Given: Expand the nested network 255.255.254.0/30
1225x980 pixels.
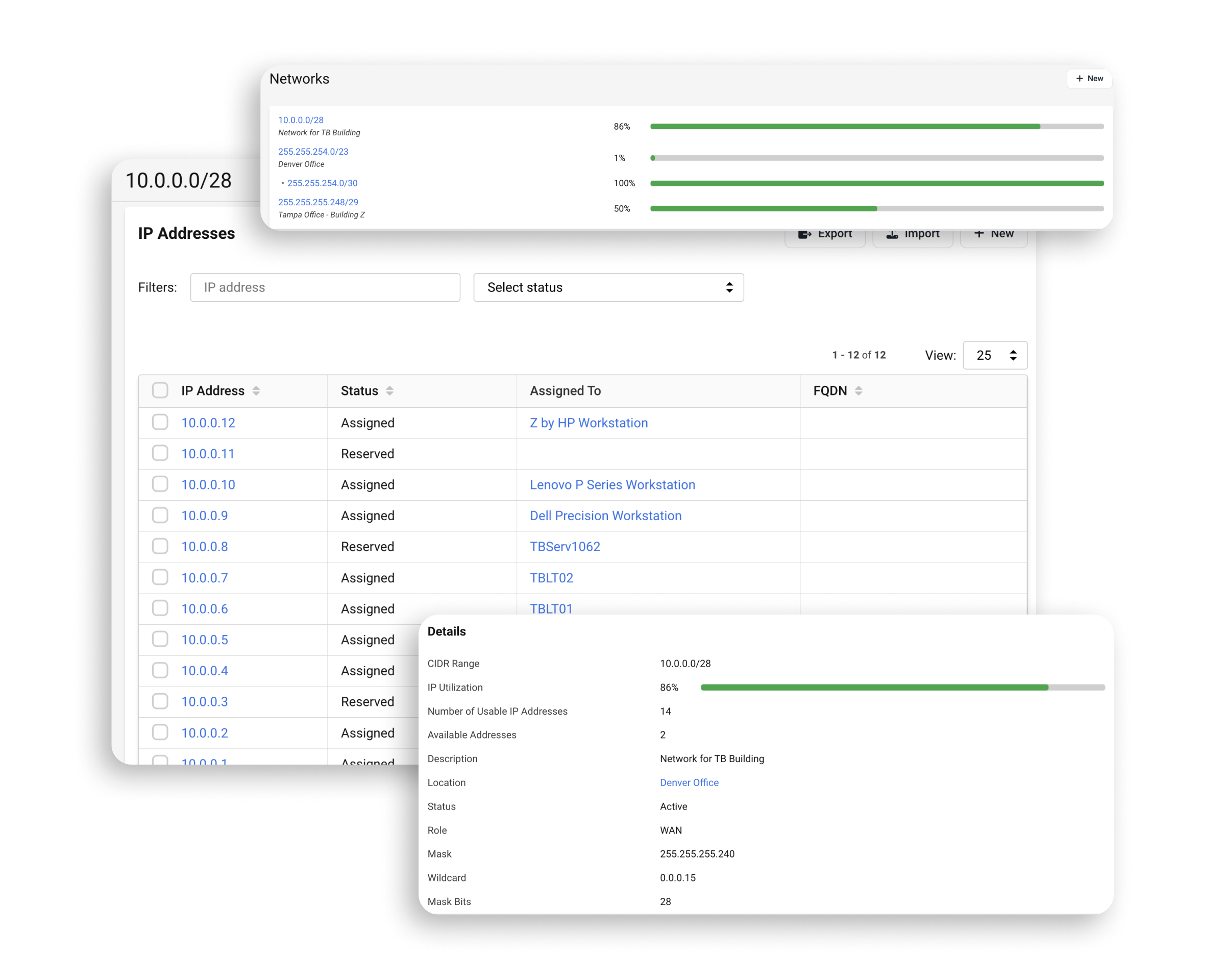Looking at the screenshot, I should [x=322, y=183].
